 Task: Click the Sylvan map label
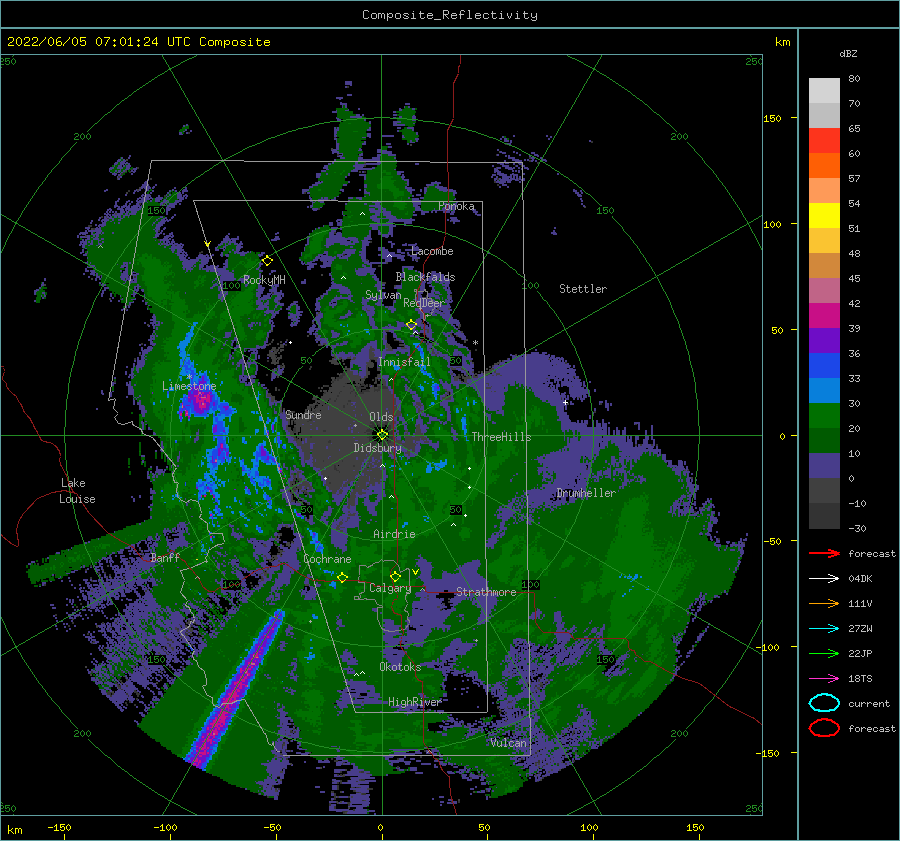point(383,295)
